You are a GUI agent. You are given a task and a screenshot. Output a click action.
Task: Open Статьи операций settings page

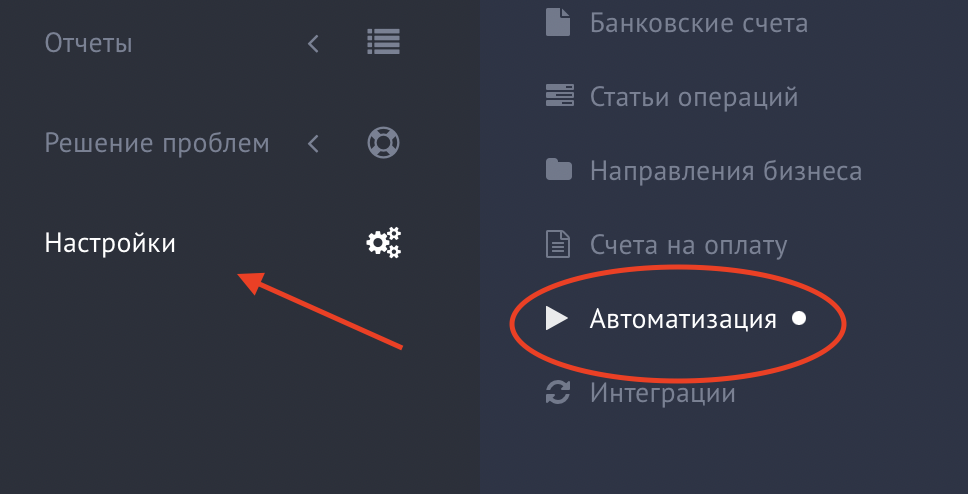[x=694, y=97]
